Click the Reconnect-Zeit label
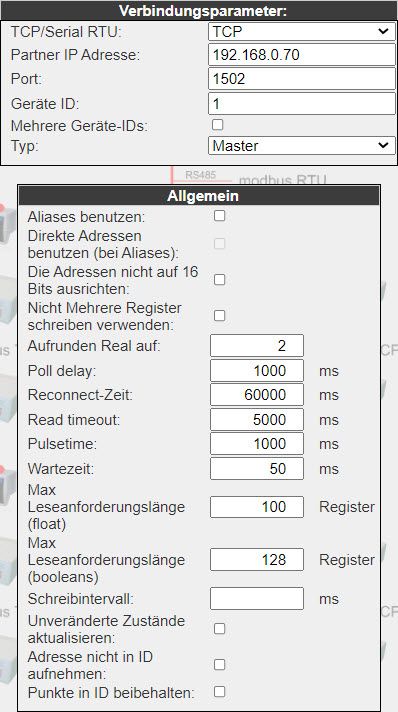Screen dimensions: 398x712 (80, 395)
